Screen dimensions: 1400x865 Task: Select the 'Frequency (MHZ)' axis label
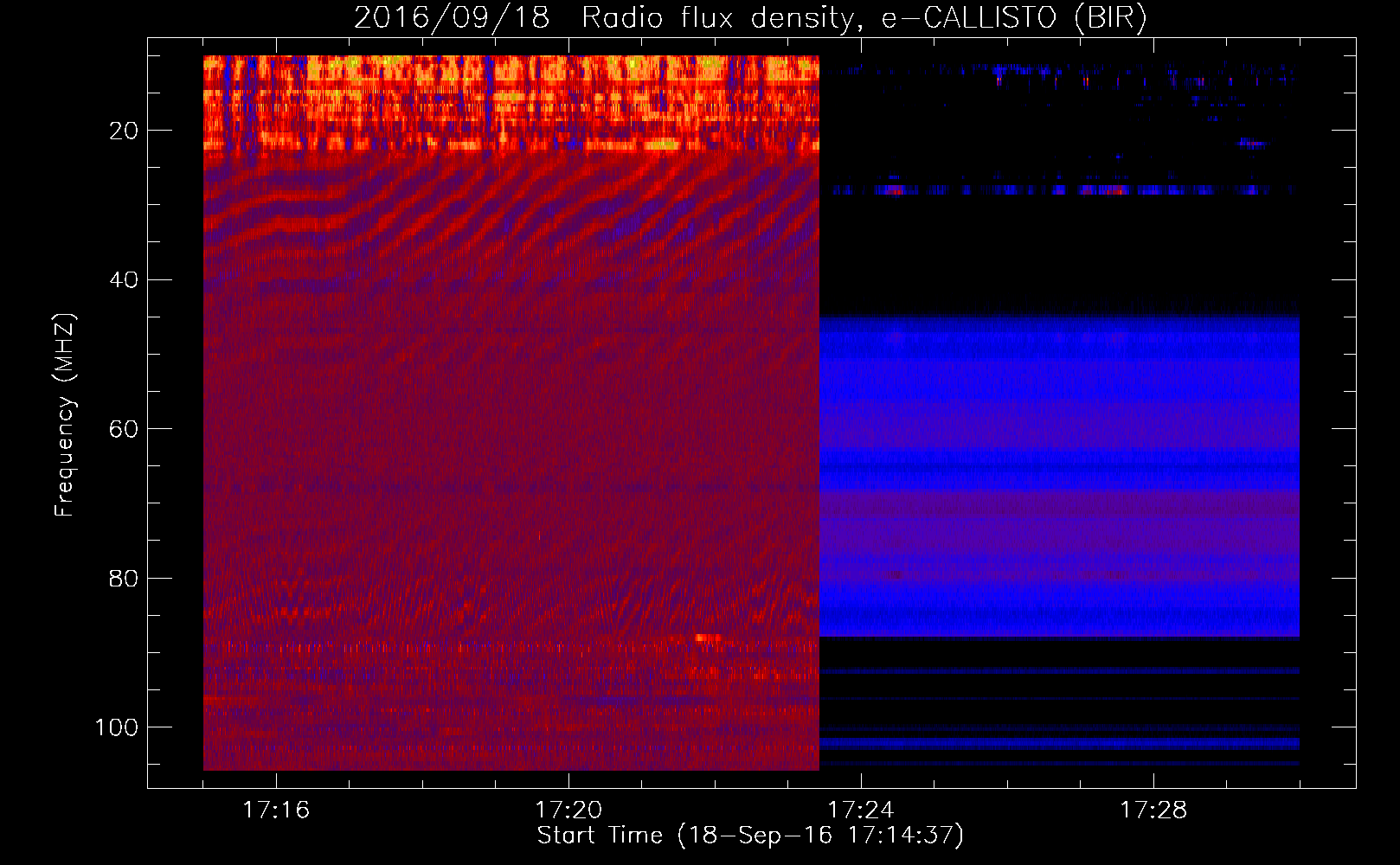[65, 414]
